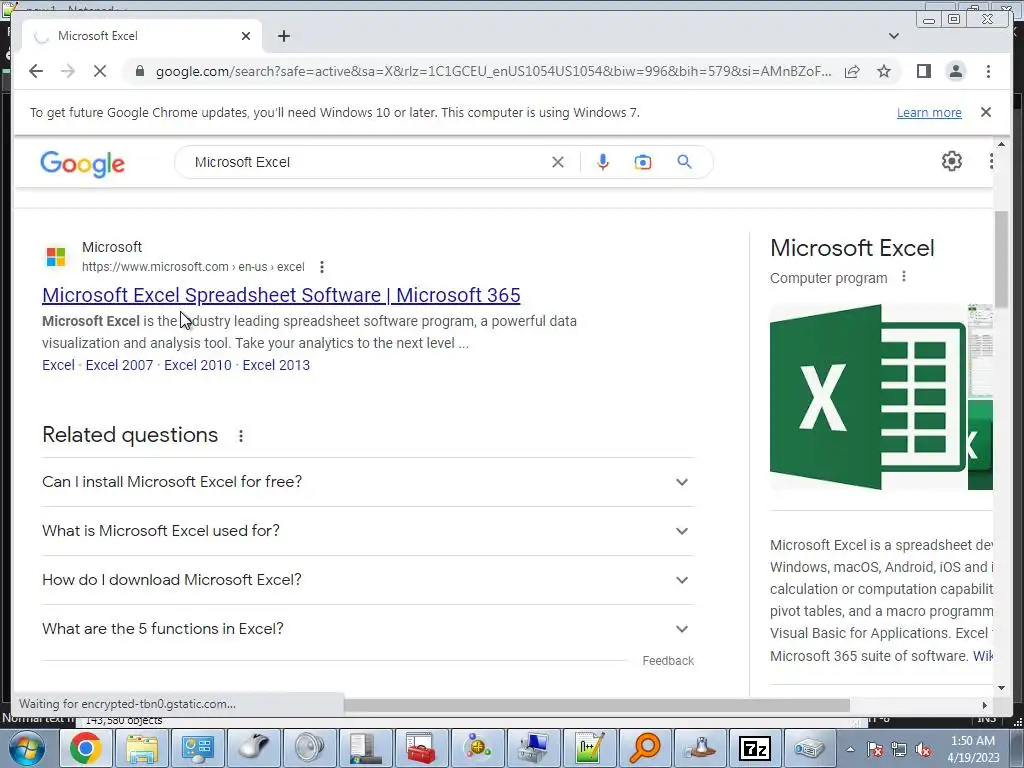The image size is (1024, 768).
Task: View site information lock icon
Action: [139, 71]
